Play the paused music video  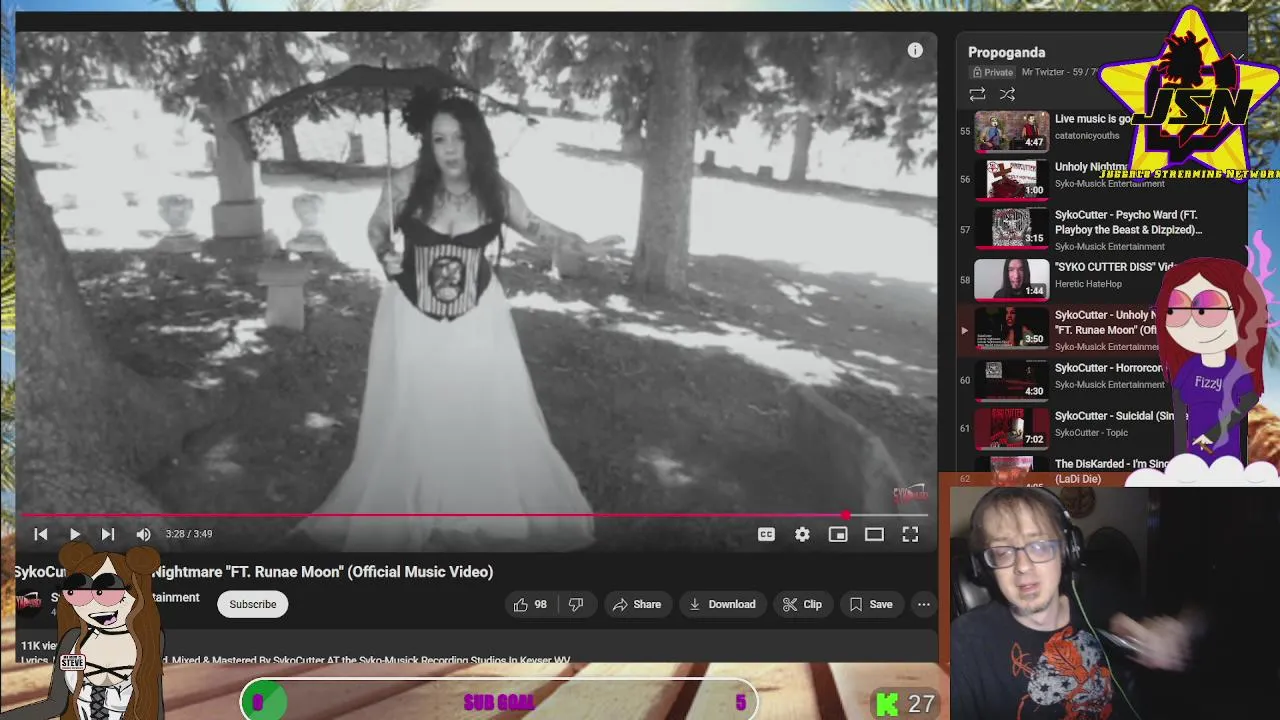[x=75, y=534]
